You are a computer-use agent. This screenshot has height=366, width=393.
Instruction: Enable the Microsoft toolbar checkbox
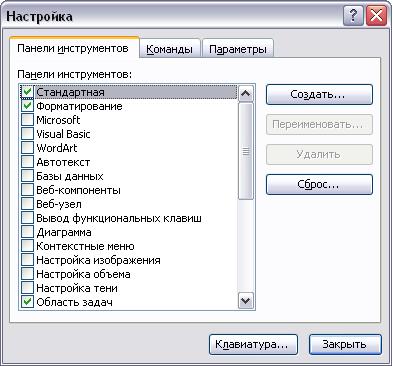(27, 120)
